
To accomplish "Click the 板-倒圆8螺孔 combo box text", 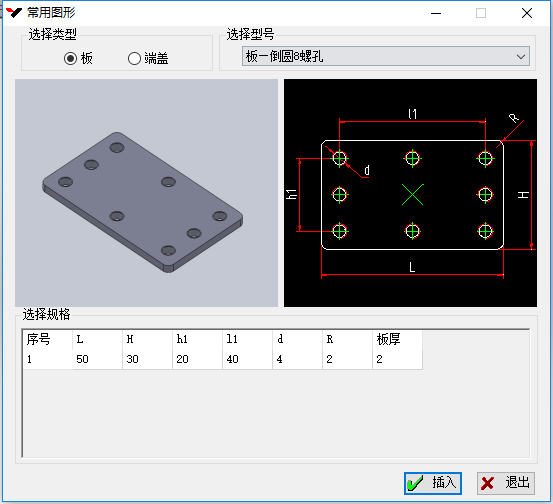I will click(284, 56).
